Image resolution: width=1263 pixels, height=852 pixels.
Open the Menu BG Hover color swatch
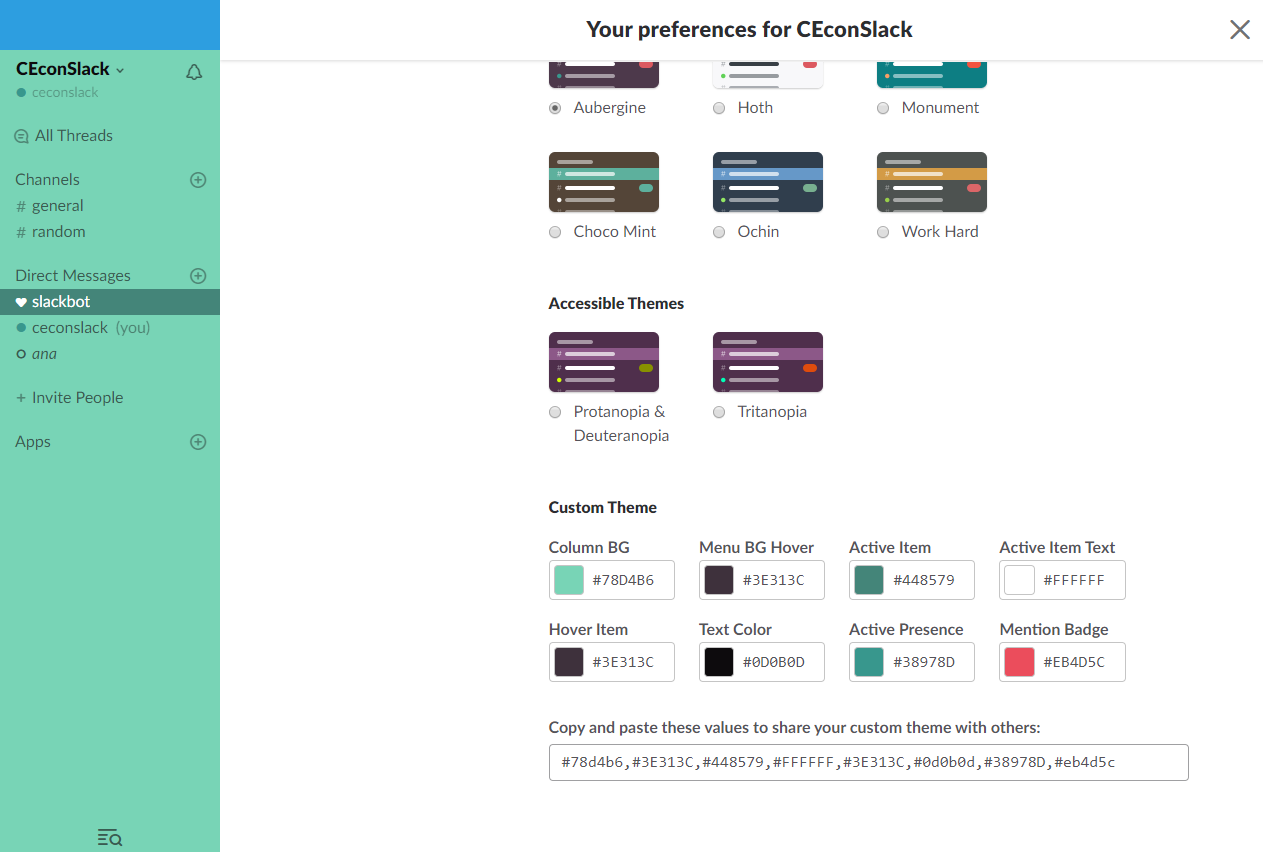coord(719,580)
